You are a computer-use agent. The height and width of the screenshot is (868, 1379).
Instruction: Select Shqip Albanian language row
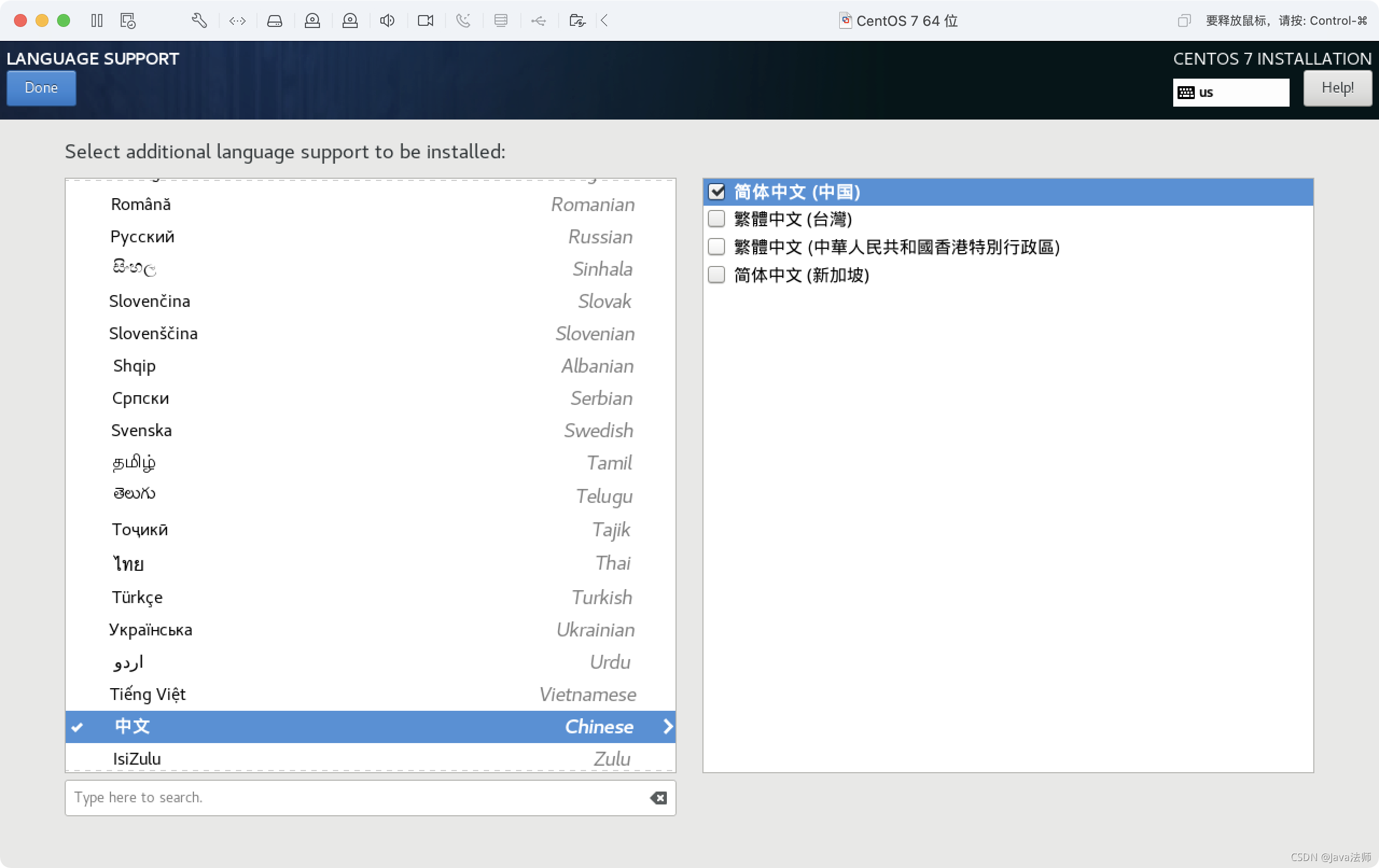click(x=371, y=365)
